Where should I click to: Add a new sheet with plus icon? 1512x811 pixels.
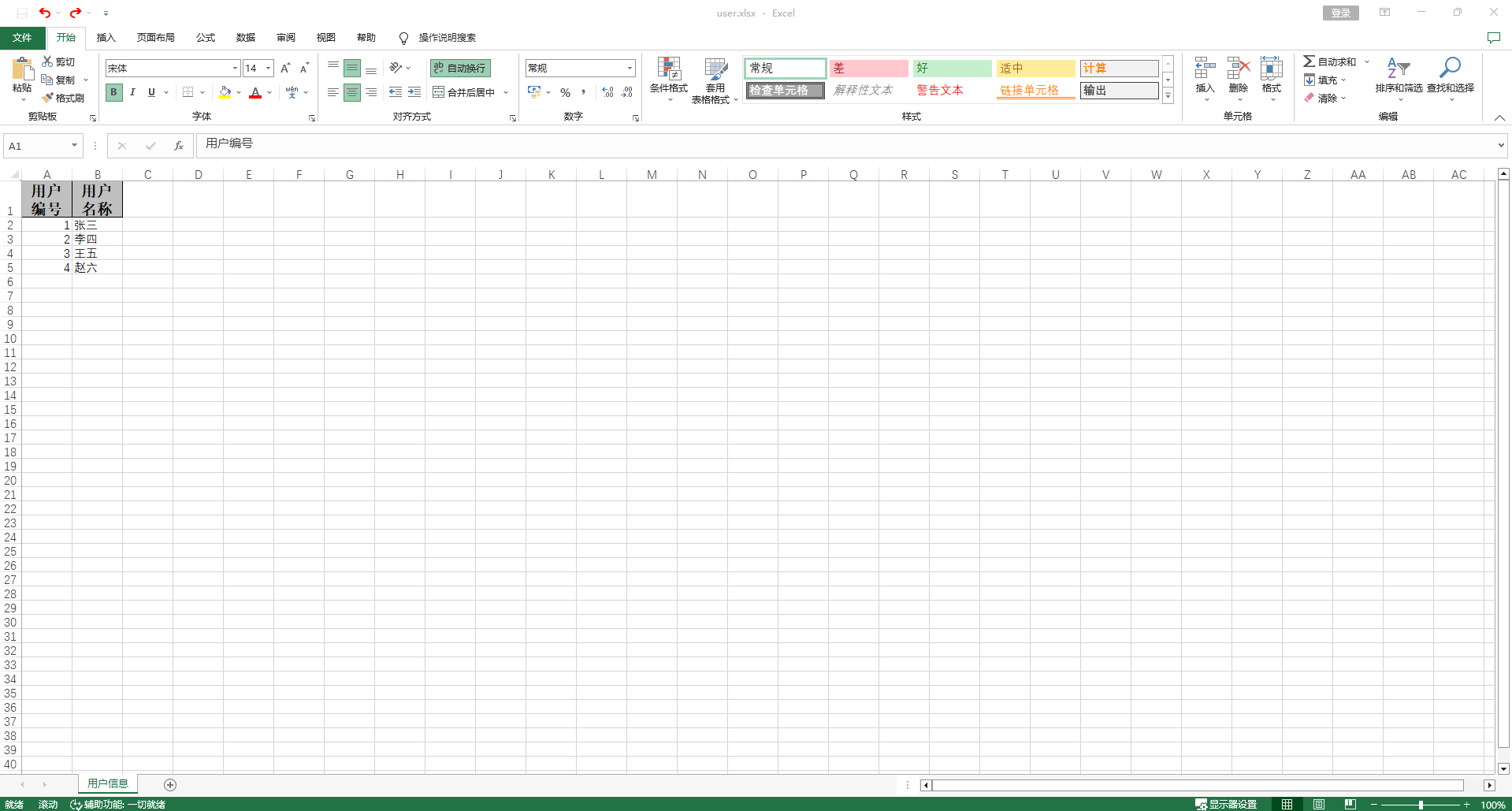pos(170,785)
